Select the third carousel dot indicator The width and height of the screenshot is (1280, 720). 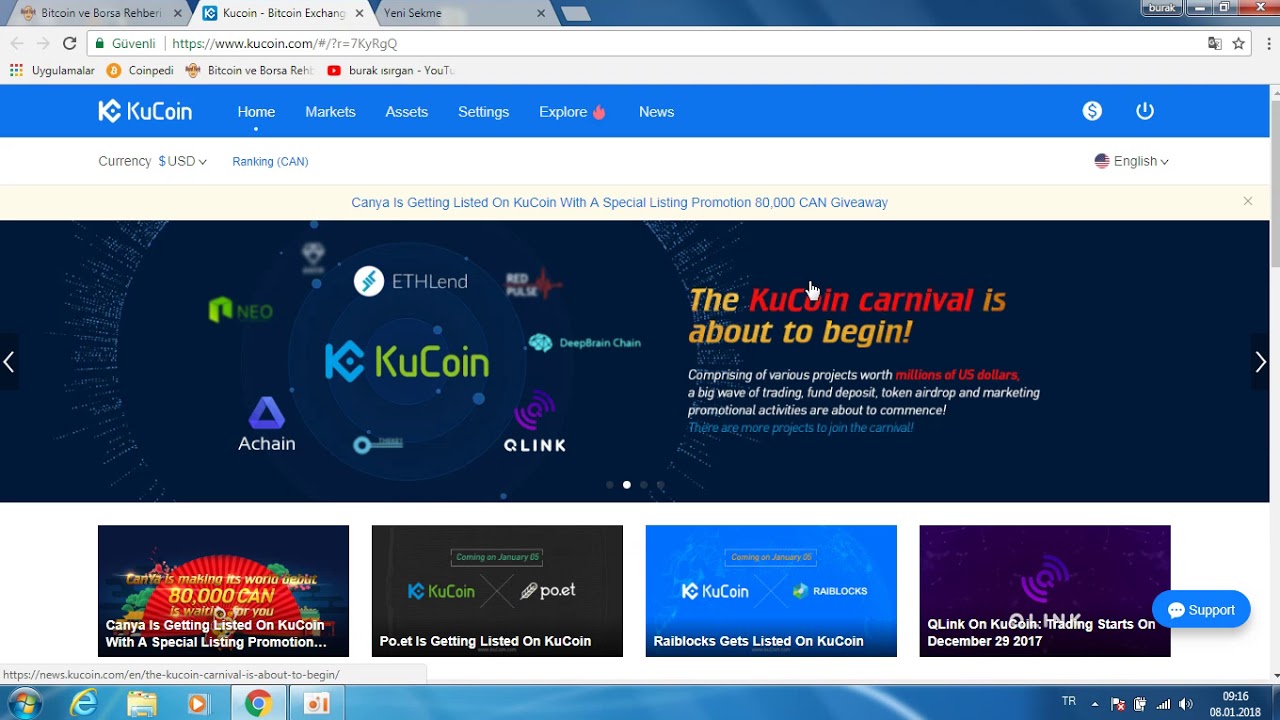tap(643, 485)
